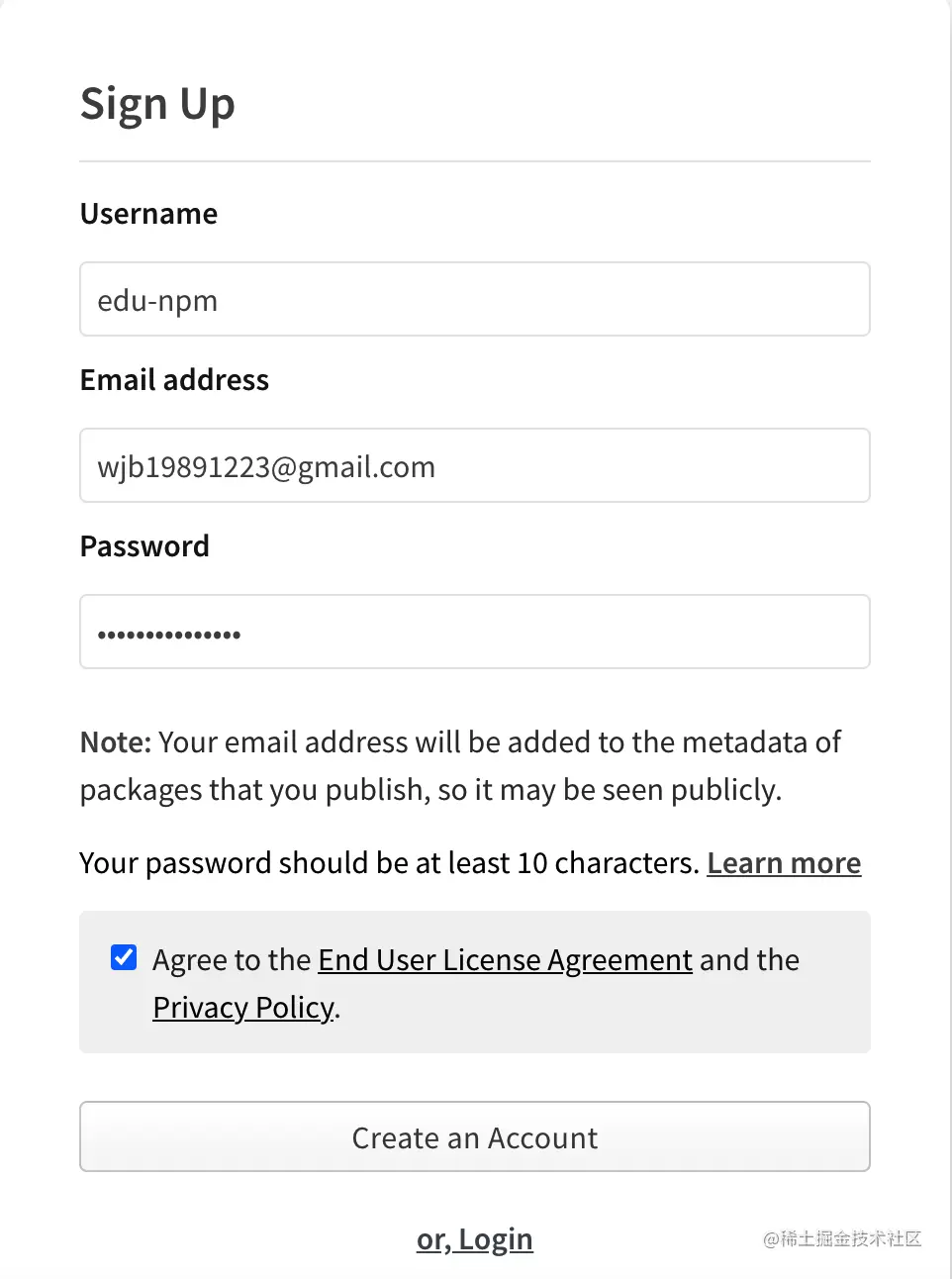Screen dimensions: 952x1279
Task: Click the "and the" text in agreement box
Action: tap(749, 960)
